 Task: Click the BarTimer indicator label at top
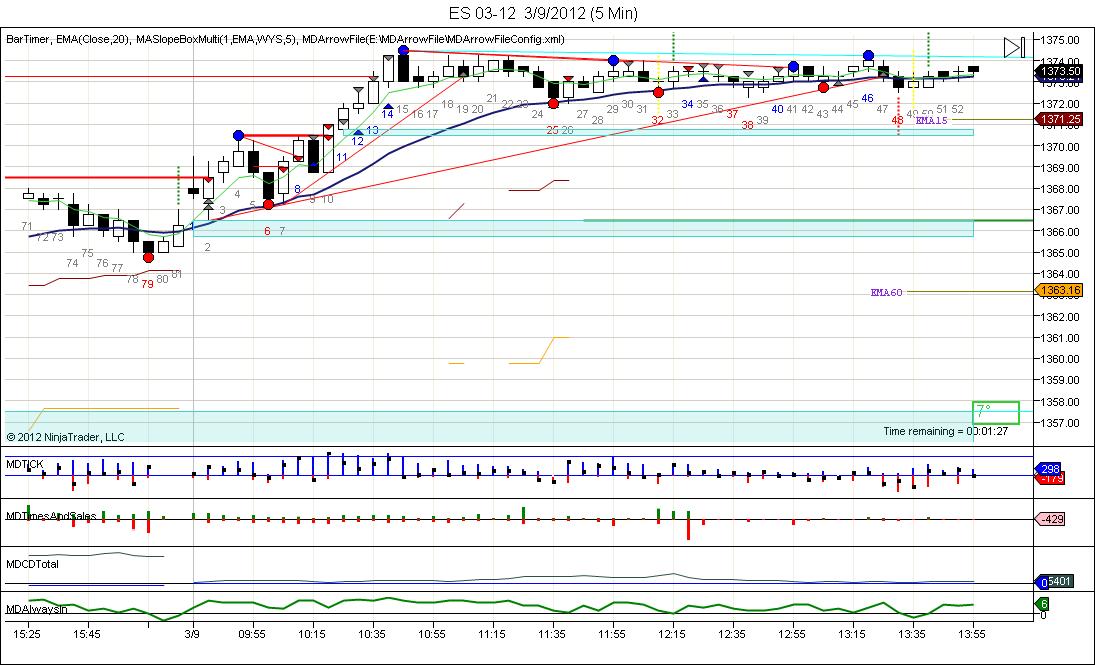pyautogui.click(x=27, y=40)
